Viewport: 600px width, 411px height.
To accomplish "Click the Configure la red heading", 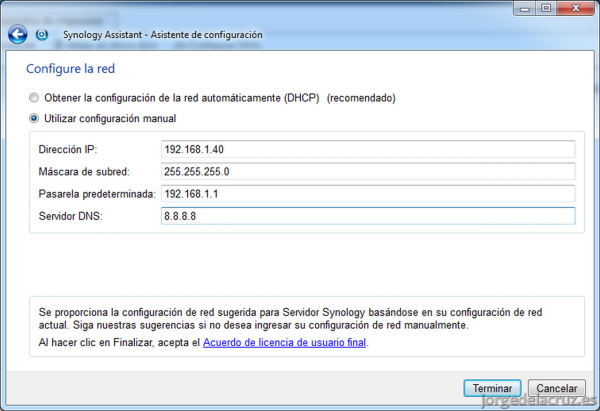I will (x=70, y=69).
